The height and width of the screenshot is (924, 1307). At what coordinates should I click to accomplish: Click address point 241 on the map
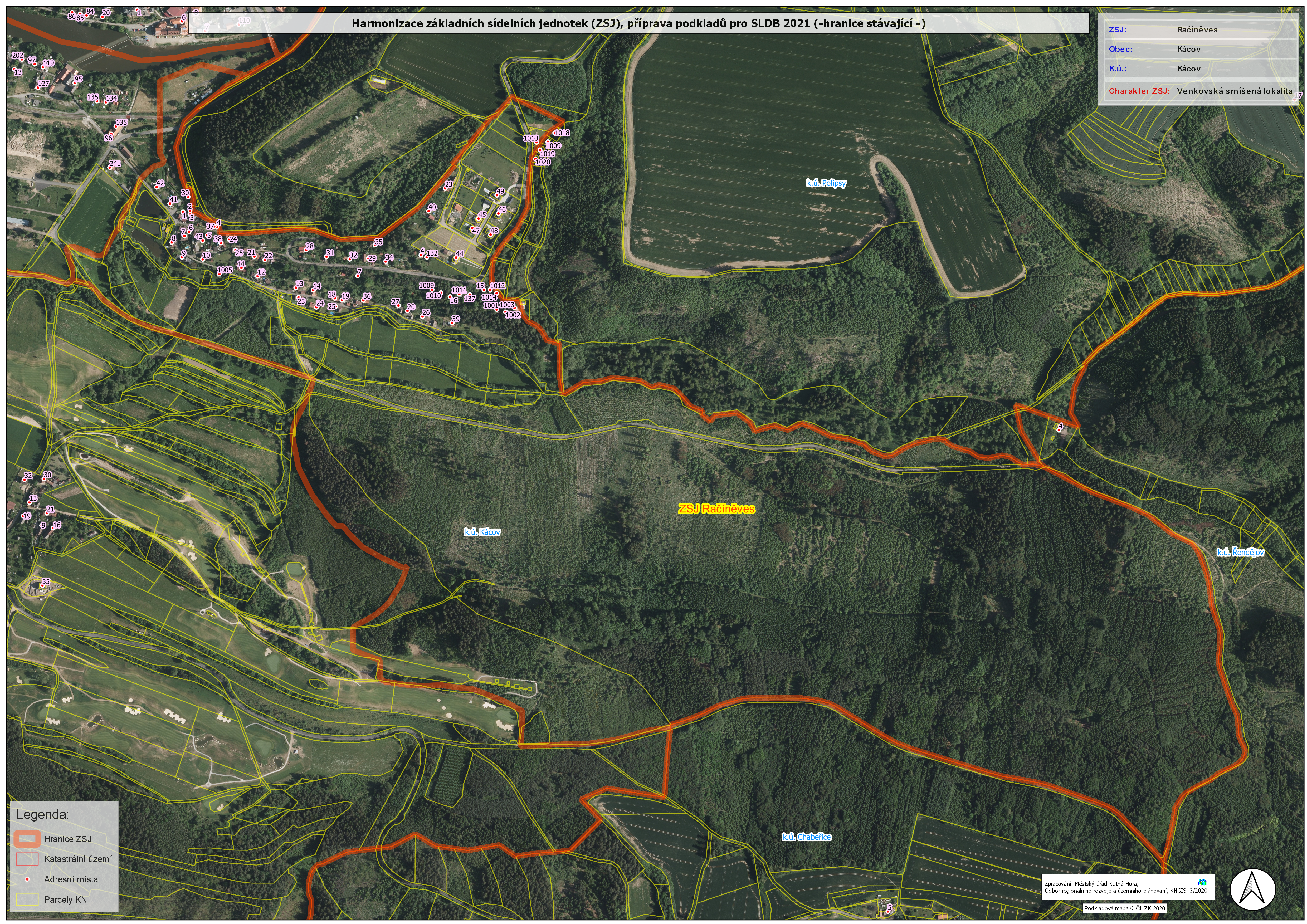pyautogui.click(x=114, y=164)
